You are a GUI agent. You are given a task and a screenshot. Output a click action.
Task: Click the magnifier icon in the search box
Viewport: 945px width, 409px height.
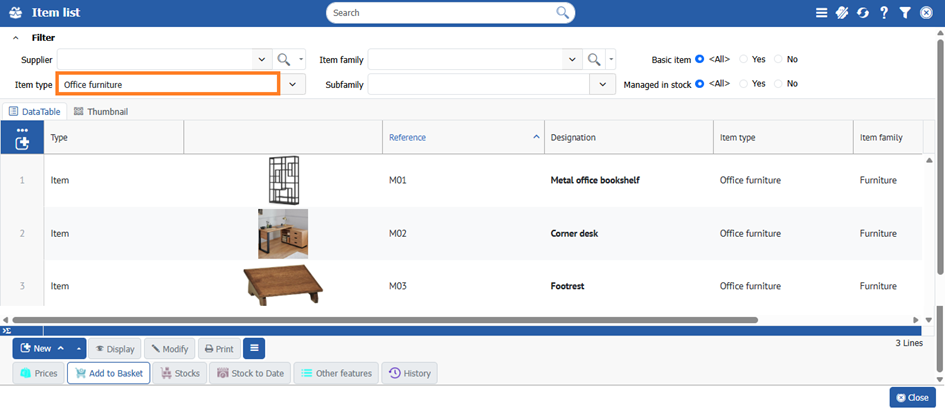pyautogui.click(x=564, y=13)
